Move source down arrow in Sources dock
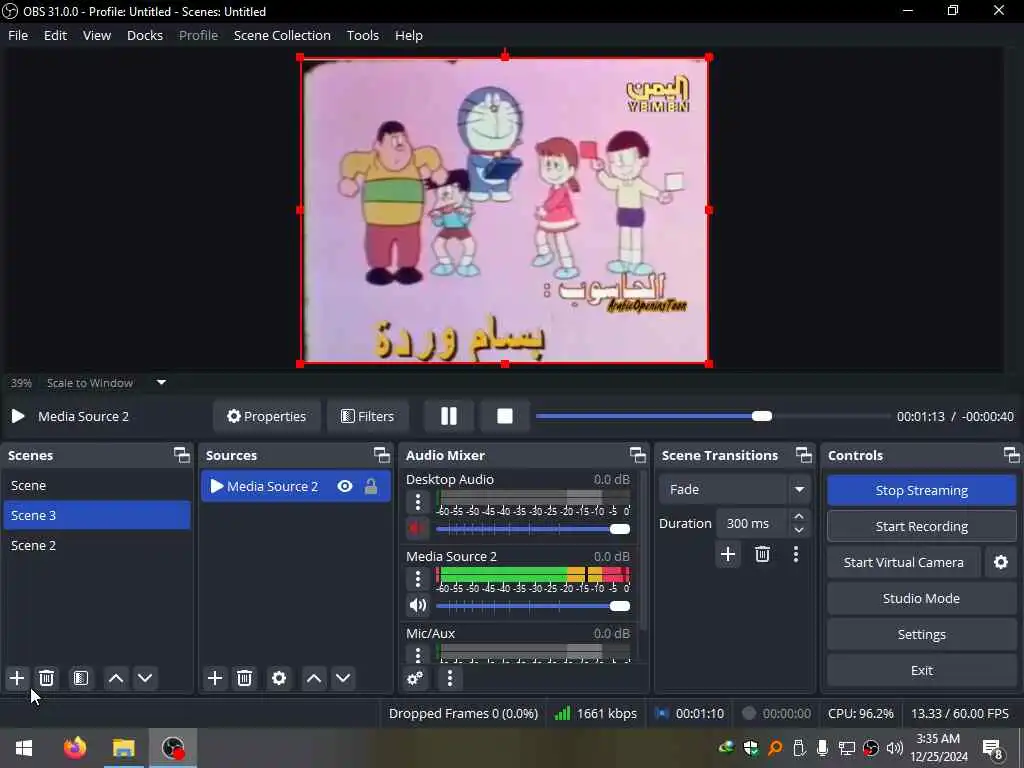The height and width of the screenshot is (768, 1024). coord(343,678)
